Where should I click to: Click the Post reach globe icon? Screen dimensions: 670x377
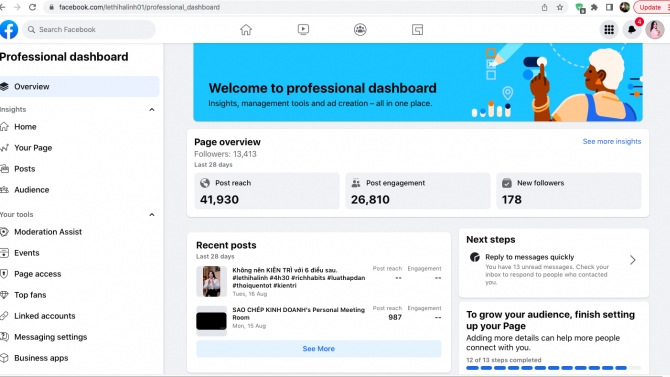[205, 183]
